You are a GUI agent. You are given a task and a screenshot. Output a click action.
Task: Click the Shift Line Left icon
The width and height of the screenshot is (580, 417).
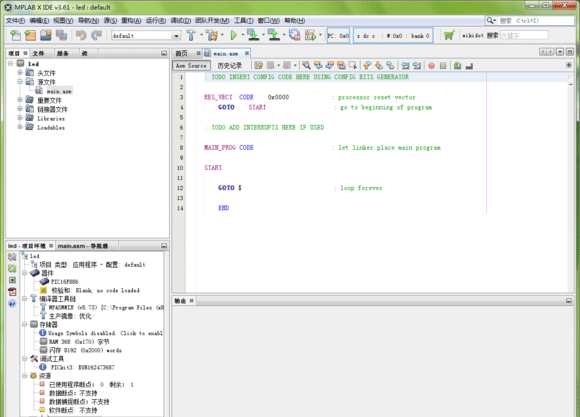[405, 65]
